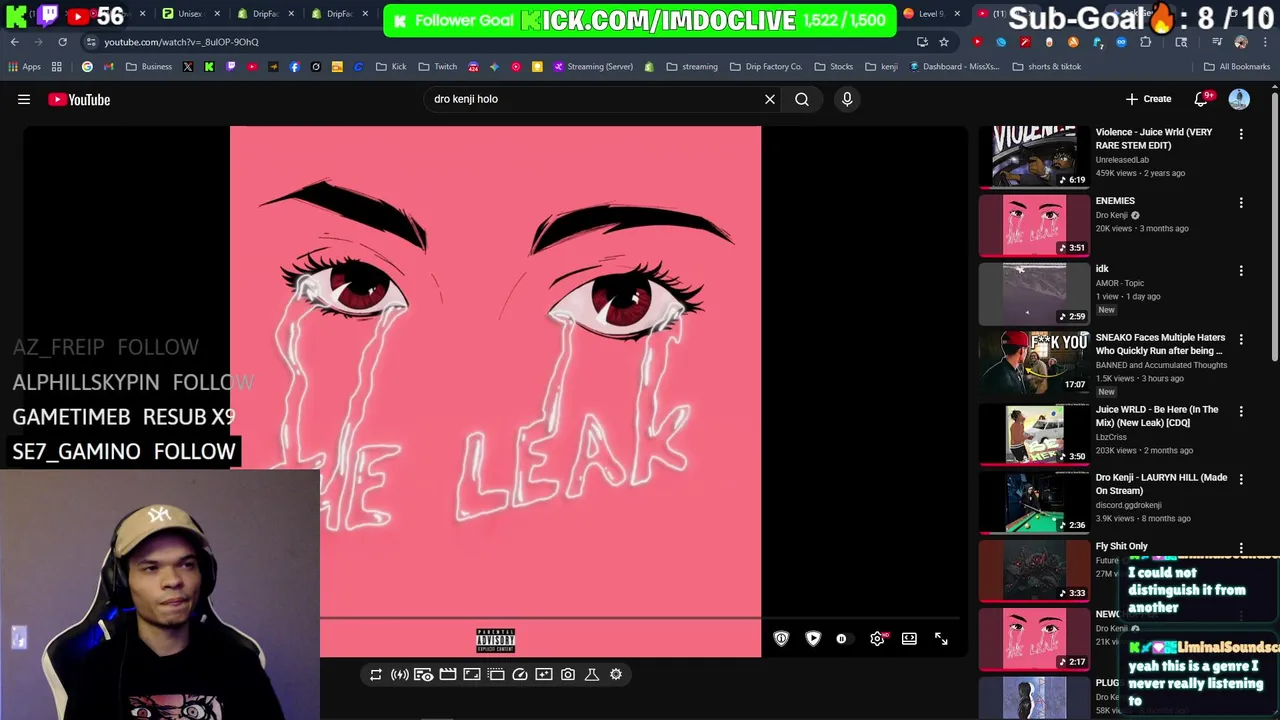1280x720 pixels.
Task: Go to YouTube home via logo
Action: click(x=79, y=100)
